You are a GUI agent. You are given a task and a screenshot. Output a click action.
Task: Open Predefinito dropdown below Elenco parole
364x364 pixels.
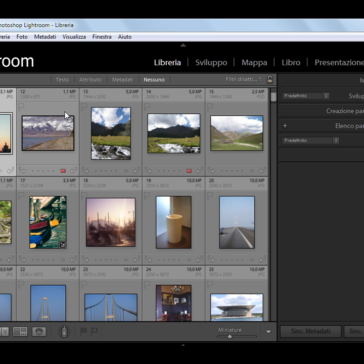(310, 141)
